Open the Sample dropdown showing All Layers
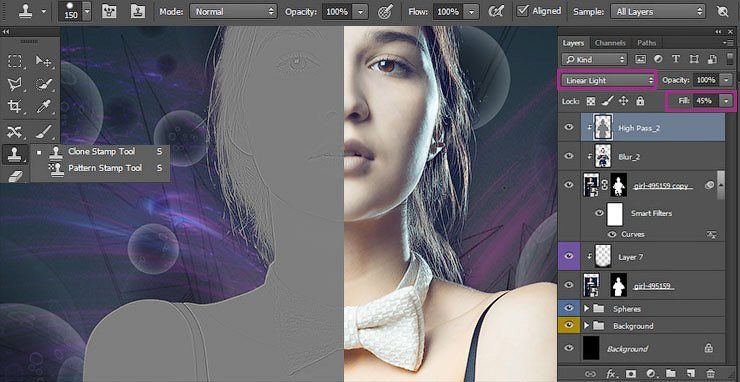 coord(658,12)
